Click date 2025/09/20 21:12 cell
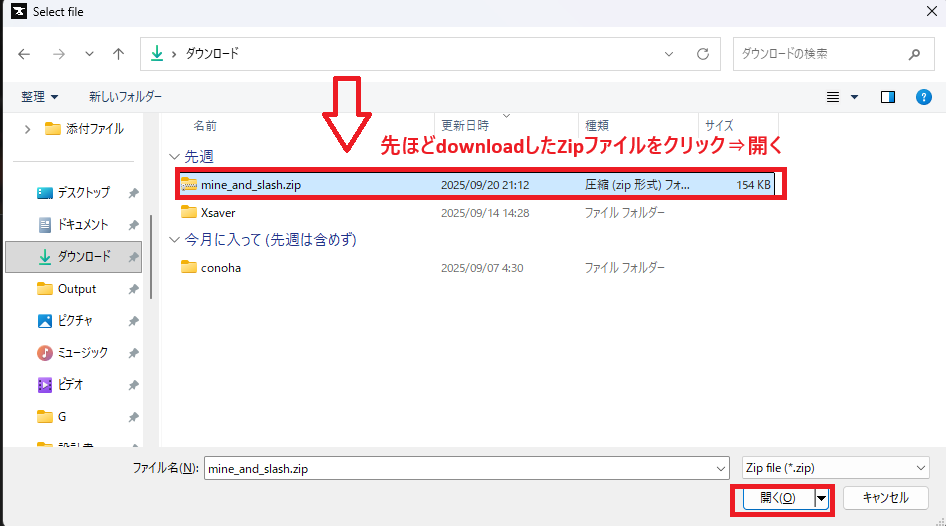Viewport: 946px width, 526px height. (485, 185)
